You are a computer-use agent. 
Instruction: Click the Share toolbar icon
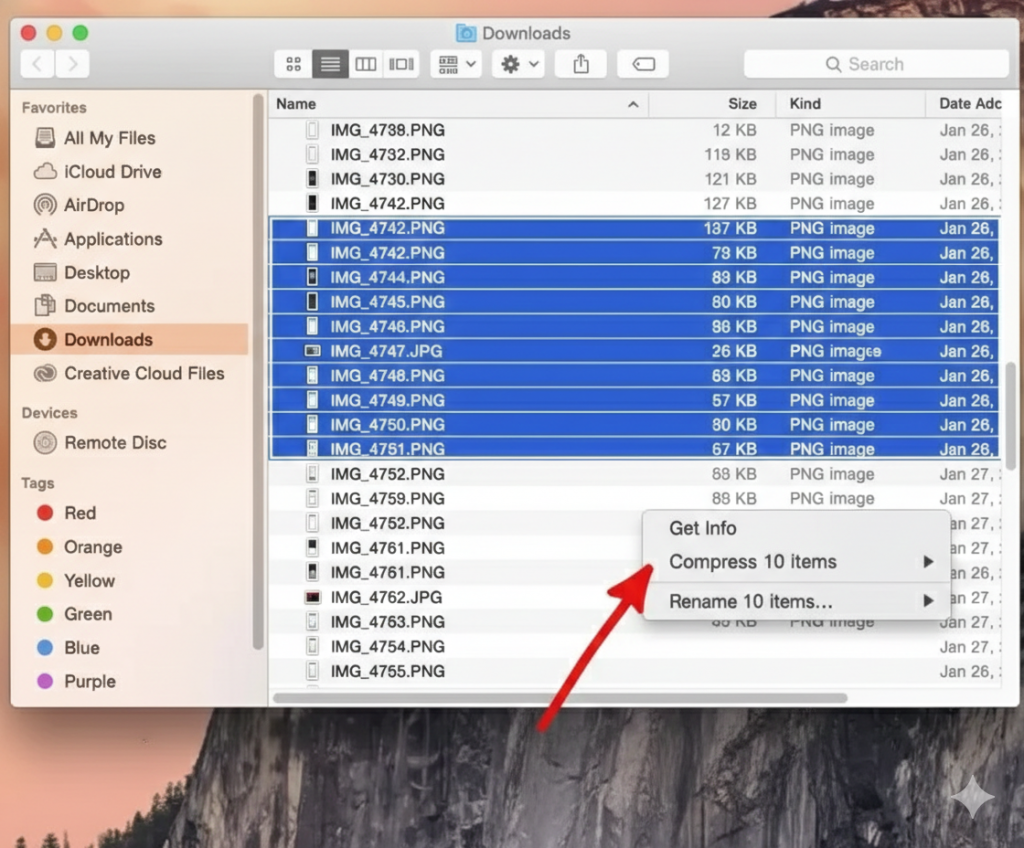(581, 64)
